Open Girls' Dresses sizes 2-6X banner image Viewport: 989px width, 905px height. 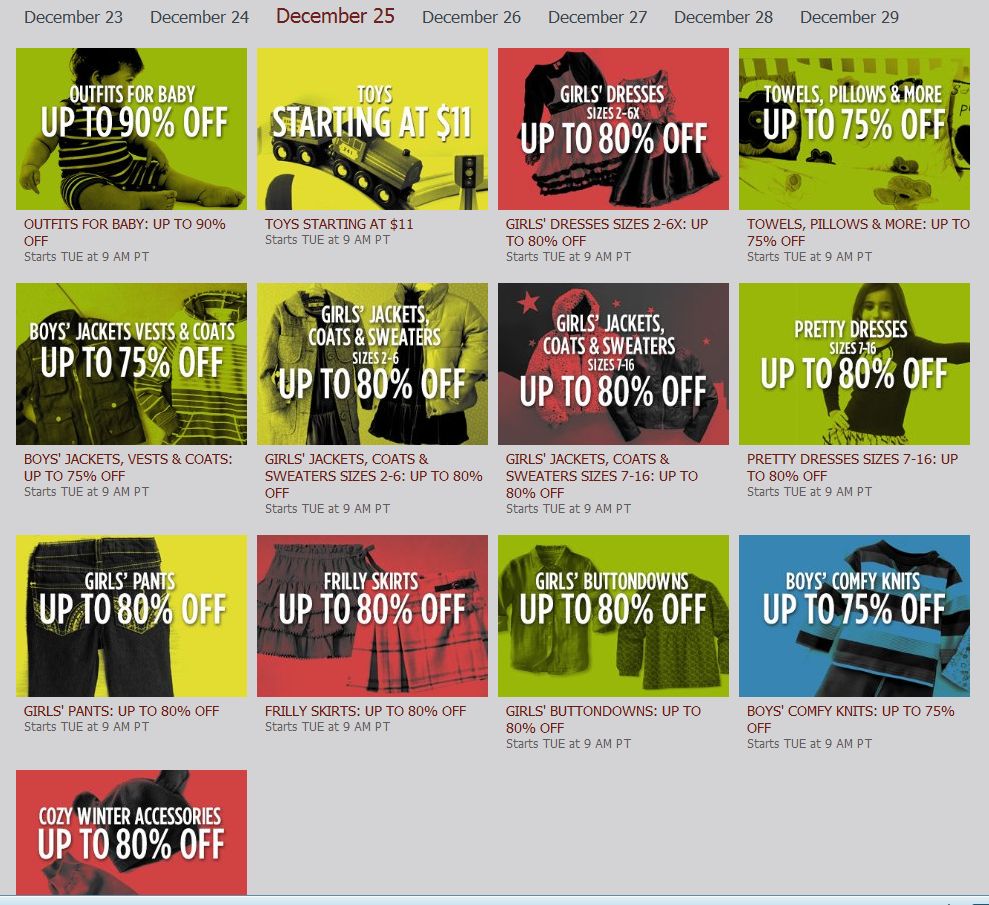(x=613, y=129)
